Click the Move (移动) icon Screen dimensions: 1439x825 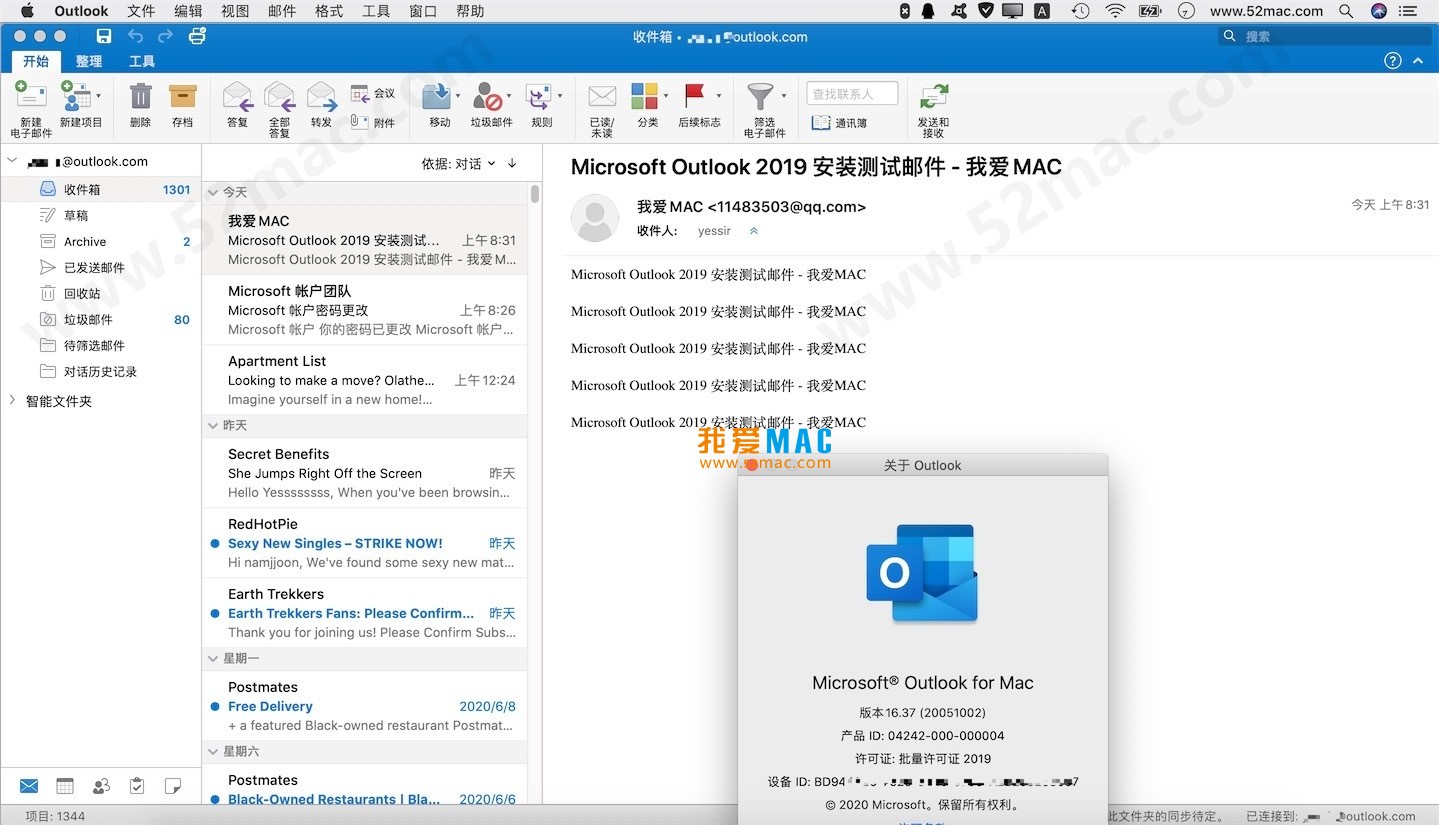point(437,96)
